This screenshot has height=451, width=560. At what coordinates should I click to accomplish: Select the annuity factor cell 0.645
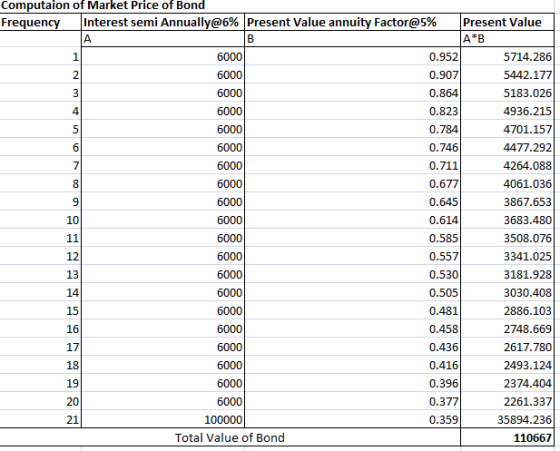(x=352, y=202)
